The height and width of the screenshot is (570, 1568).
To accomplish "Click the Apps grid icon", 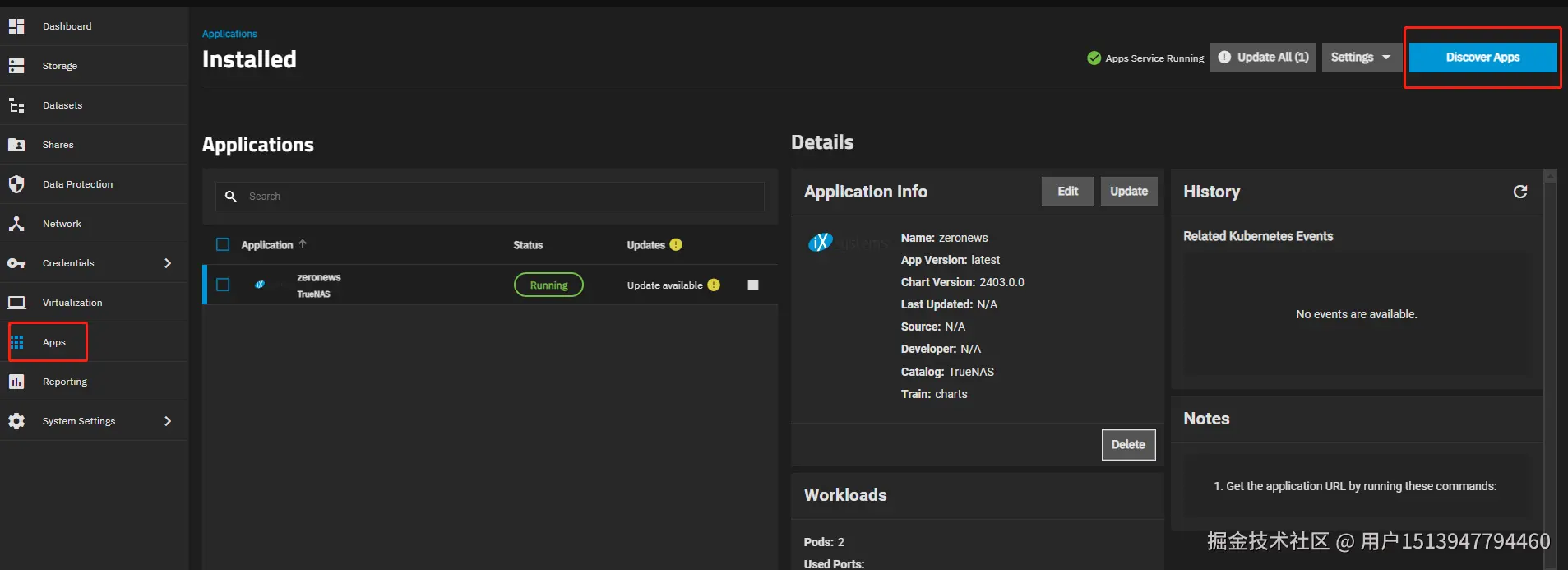I will pos(17,342).
